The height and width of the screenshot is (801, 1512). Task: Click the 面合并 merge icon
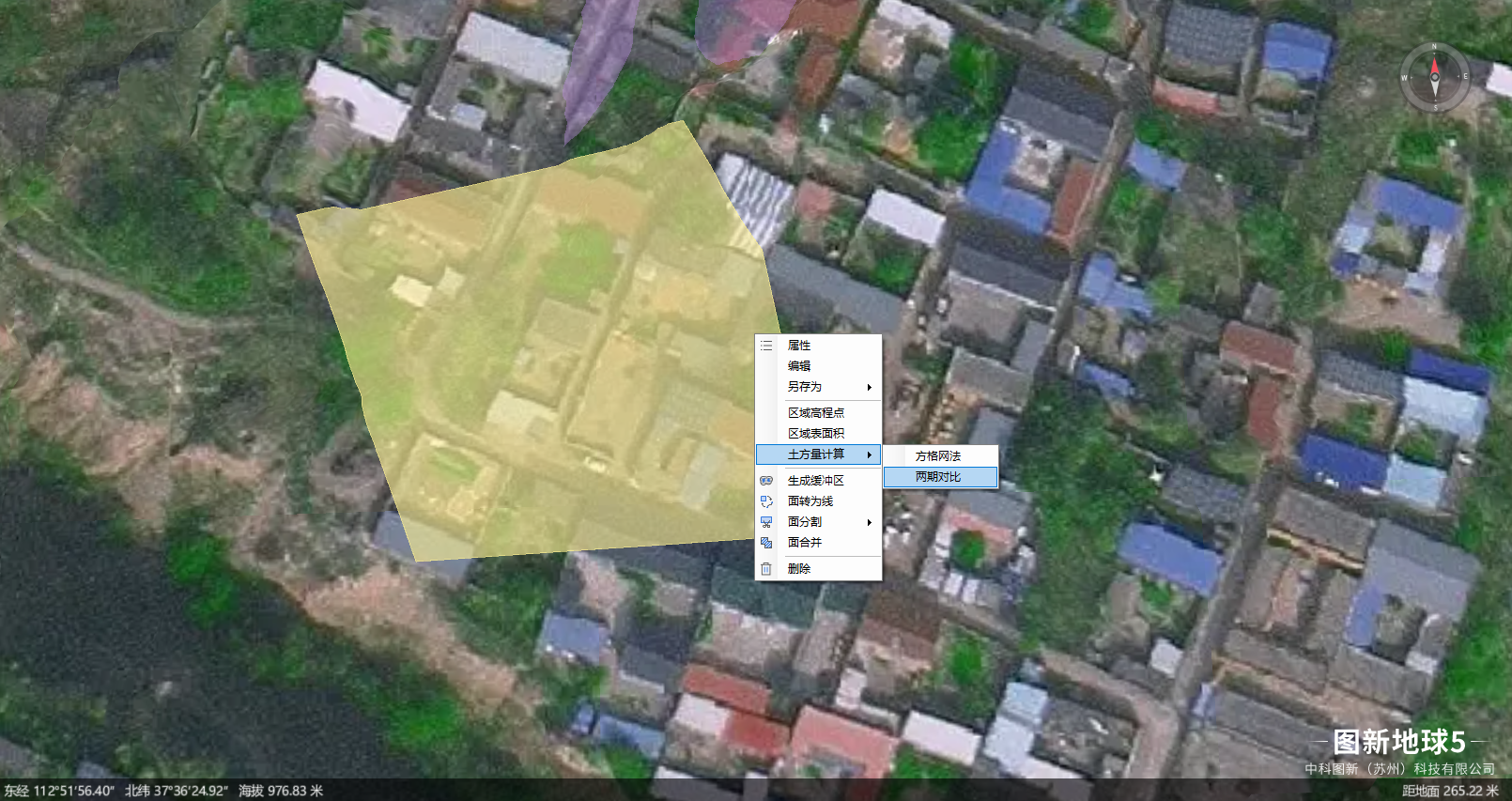(766, 543)
